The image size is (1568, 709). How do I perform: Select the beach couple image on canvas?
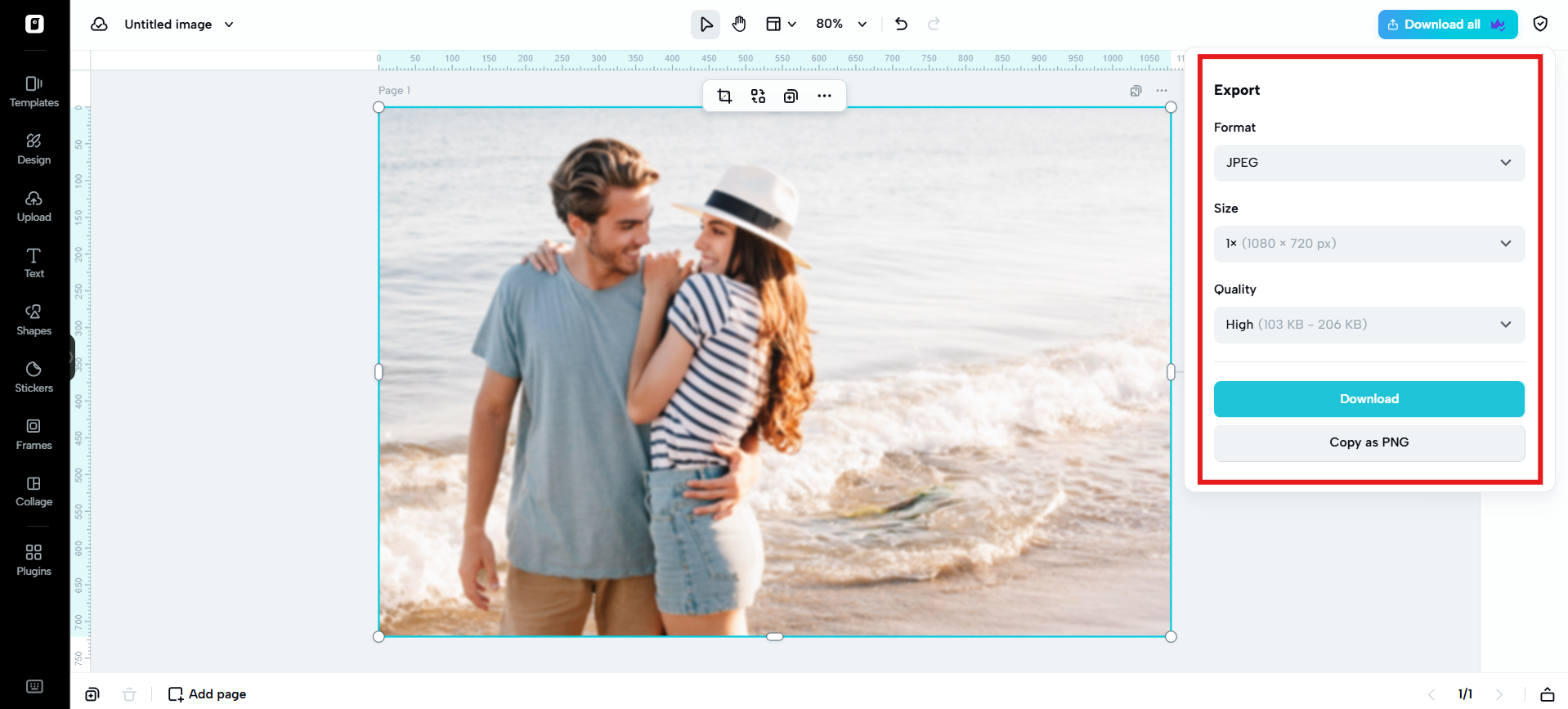tap(774, 372)
